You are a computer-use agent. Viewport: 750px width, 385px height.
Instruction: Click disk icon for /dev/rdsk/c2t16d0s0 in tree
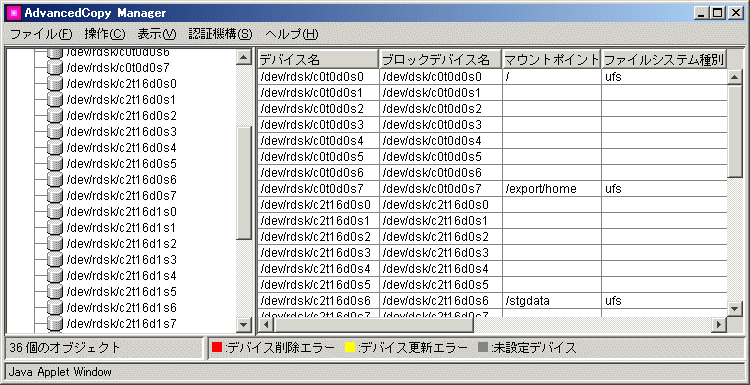click(55, 84)
